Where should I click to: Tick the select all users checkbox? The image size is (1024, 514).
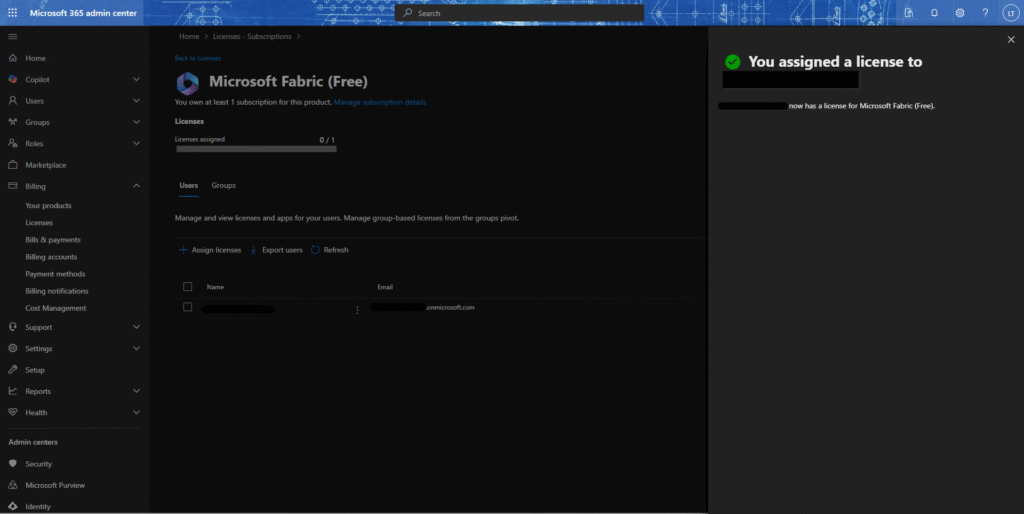tap(187, 287)
